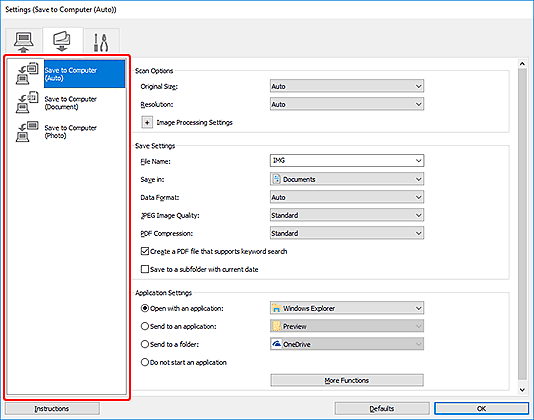Open the Data Format dropdown

[347, 197]
